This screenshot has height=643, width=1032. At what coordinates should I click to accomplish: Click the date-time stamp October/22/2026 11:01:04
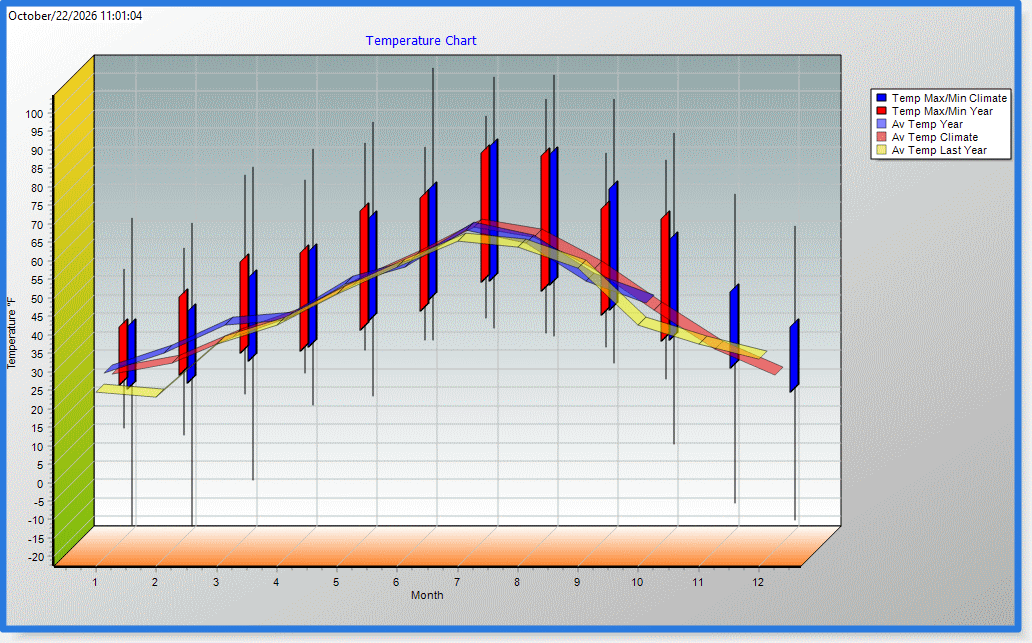point(75,16)
